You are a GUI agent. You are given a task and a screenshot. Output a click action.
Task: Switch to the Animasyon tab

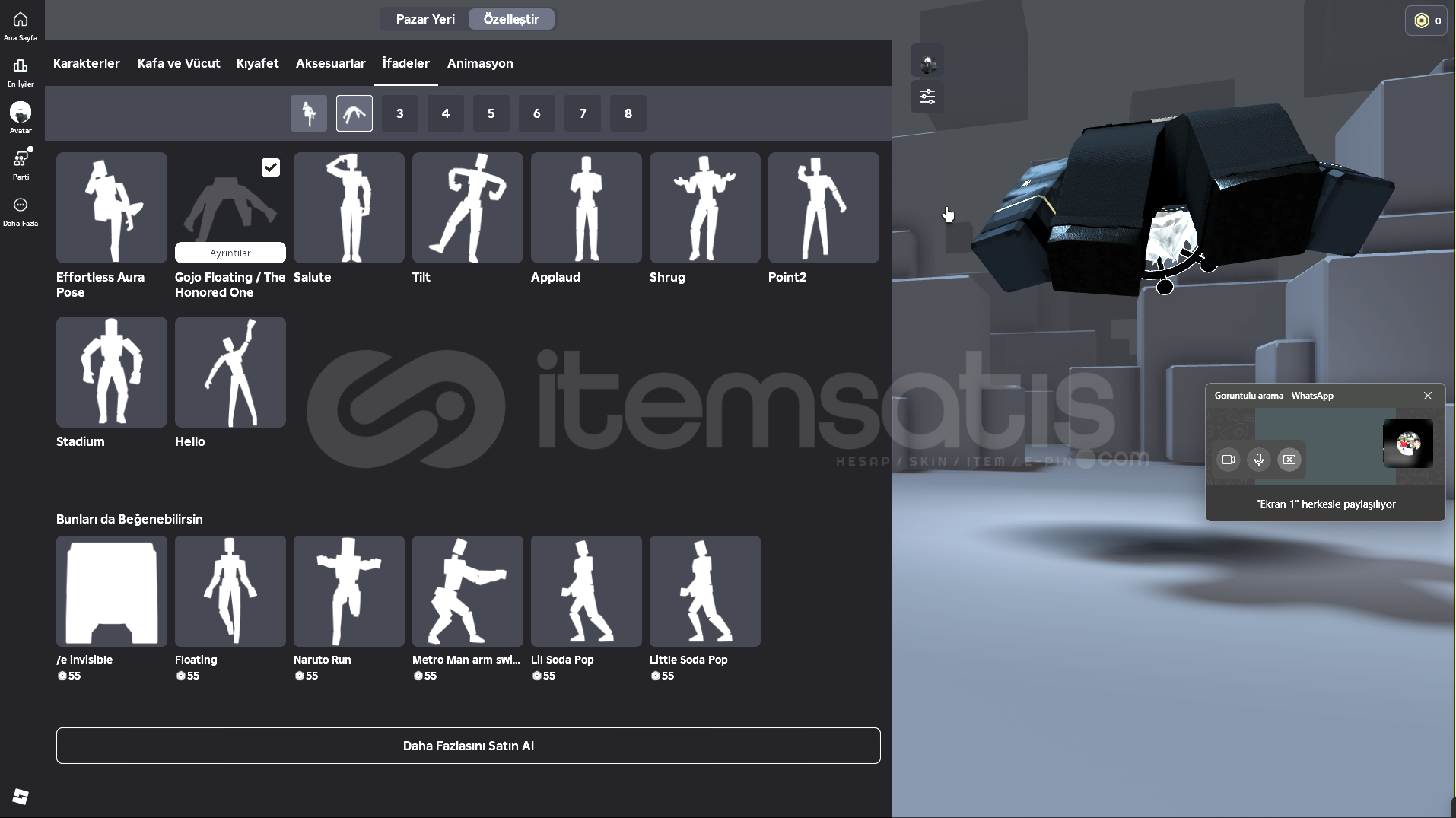click(x=480, y=63)
